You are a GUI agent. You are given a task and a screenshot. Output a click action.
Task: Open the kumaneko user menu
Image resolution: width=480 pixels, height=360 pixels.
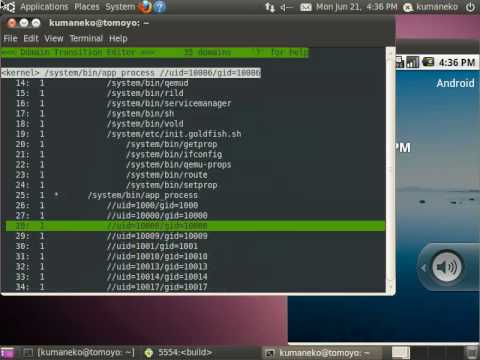430,7
